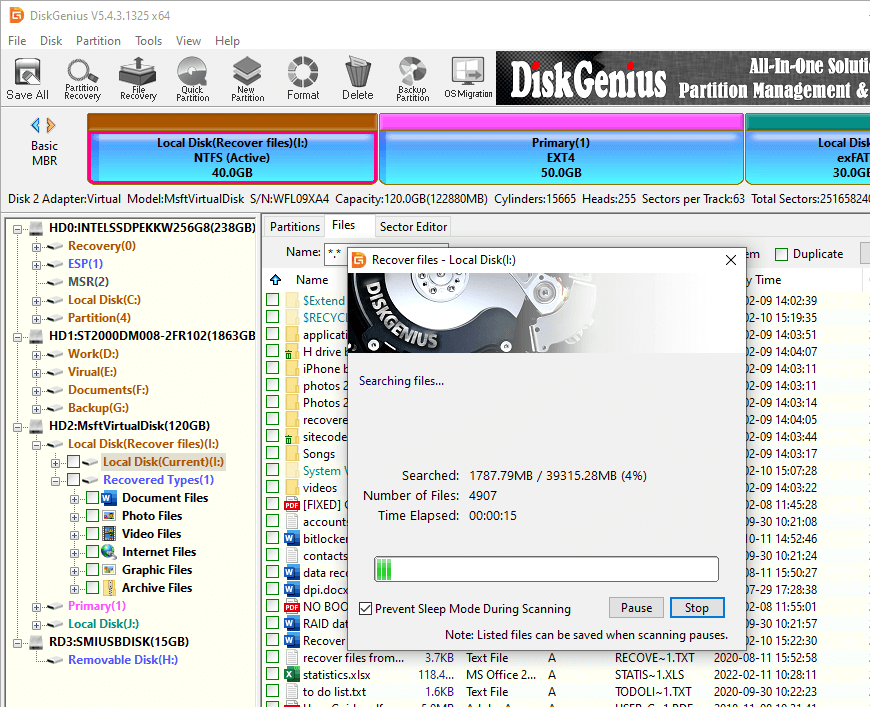This screenshot has height=707, width=870.
Task: Click the Delete toolbar icon
Action: coord(357,78)
